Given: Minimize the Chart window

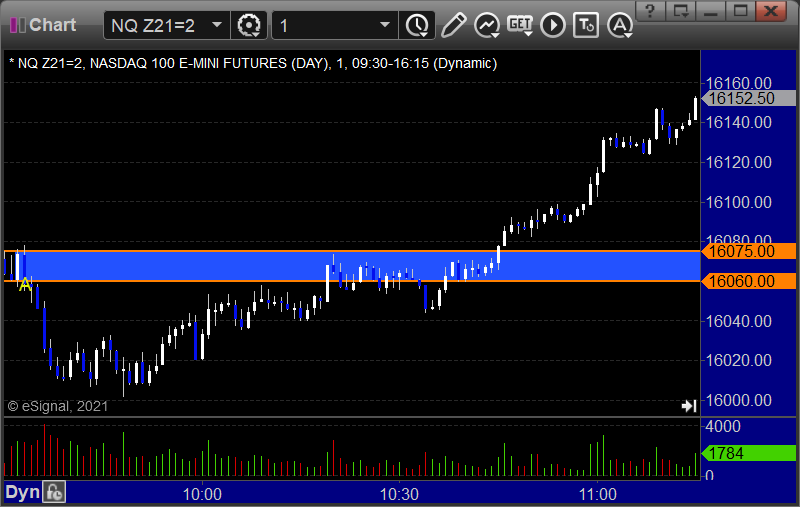Looking at the screenshot, I should point(711,10).
